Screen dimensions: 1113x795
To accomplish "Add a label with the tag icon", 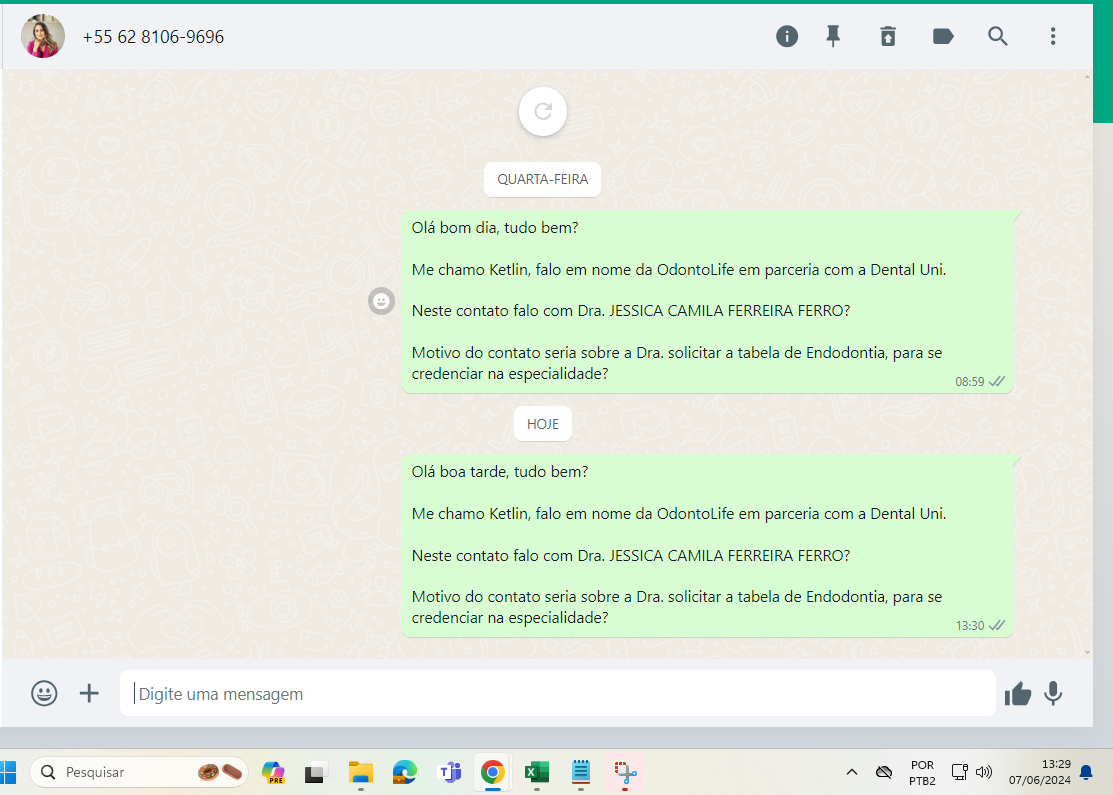I will point(943,36).
